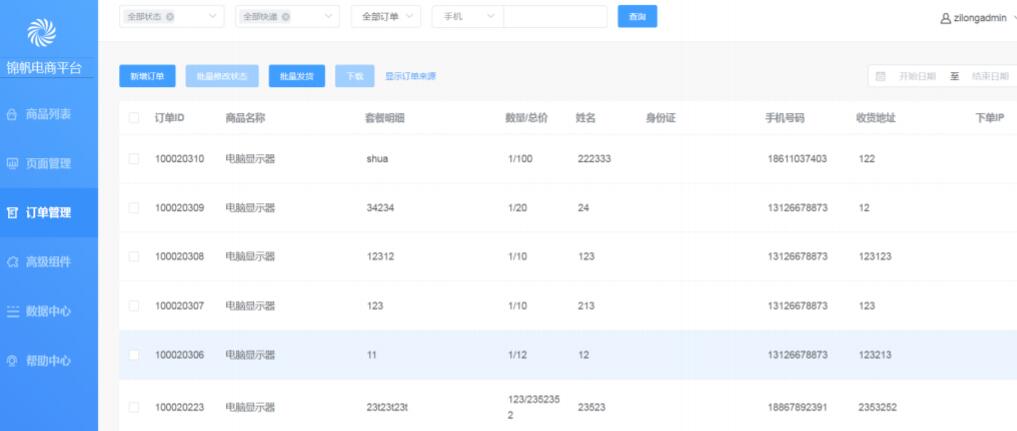Check the box for order 100020309
The height and width of the screenshot is (431, 1017).
tap(134, 208)
